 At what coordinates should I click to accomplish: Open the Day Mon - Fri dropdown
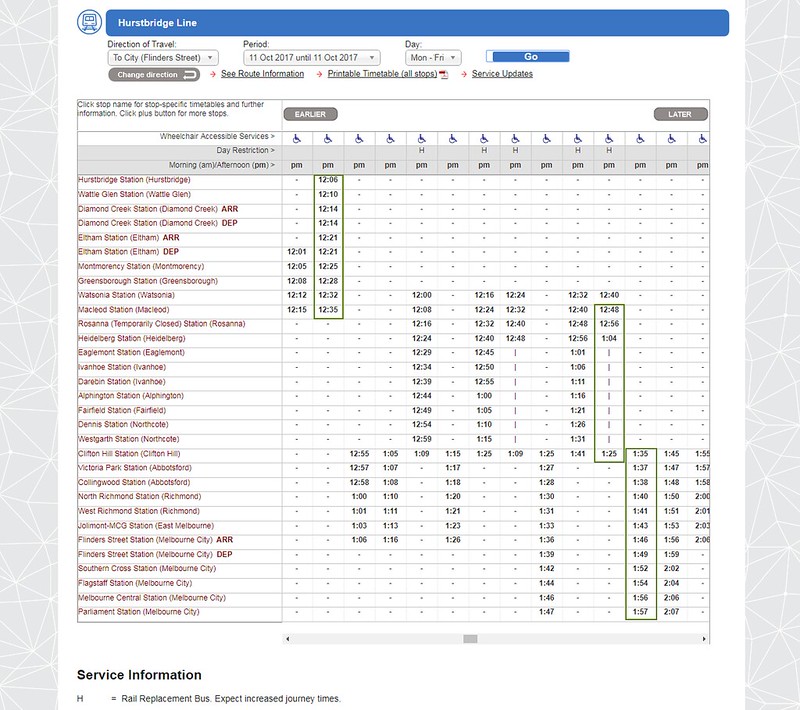(x=433, y=58)
